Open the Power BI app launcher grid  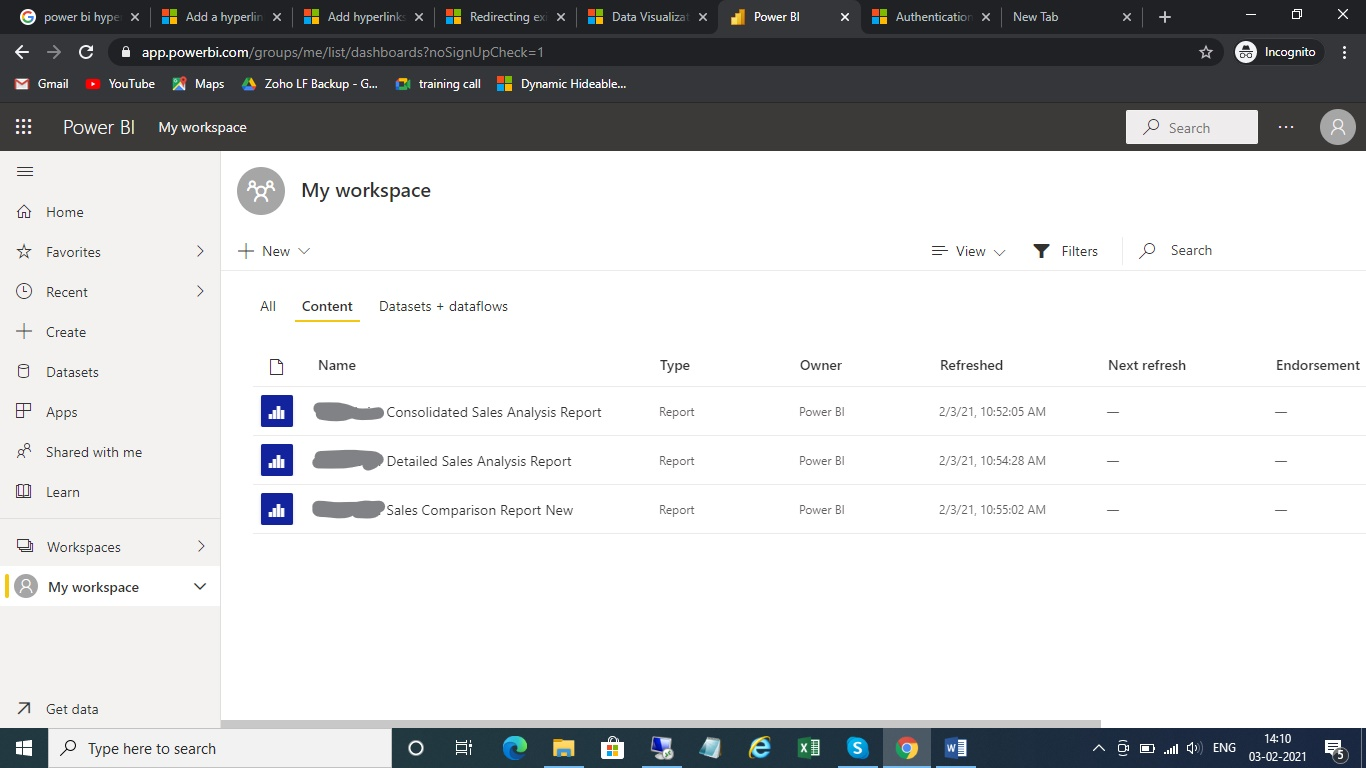24,127
